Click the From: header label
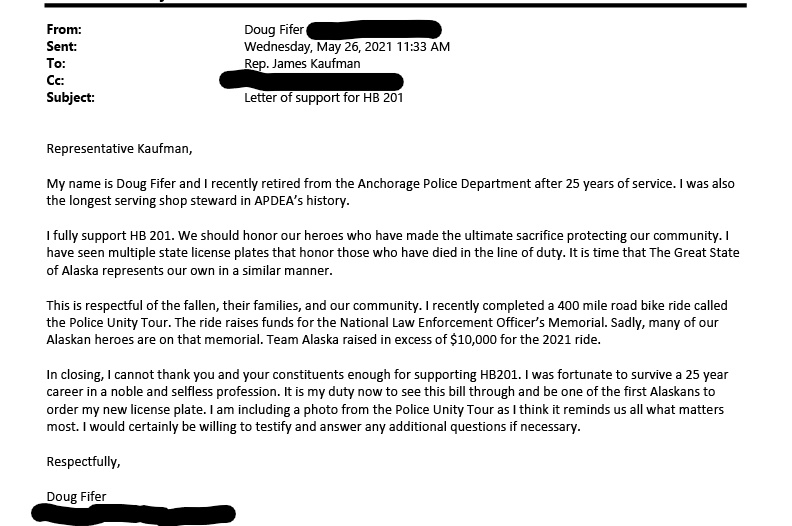Viewport: 792px width, 526px height. tap(64, 30)
